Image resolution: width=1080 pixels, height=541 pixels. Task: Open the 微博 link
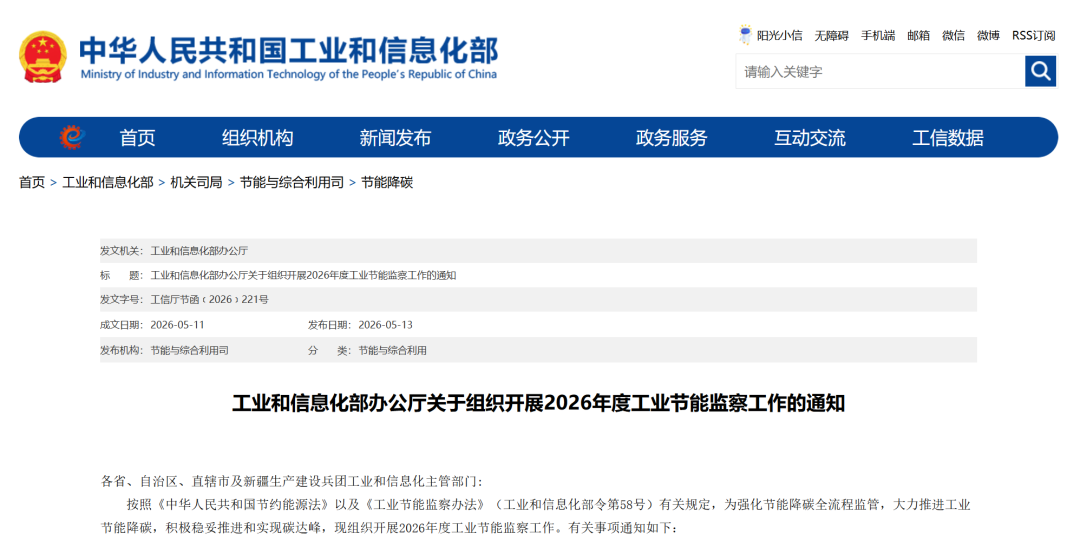click(988, 35)
